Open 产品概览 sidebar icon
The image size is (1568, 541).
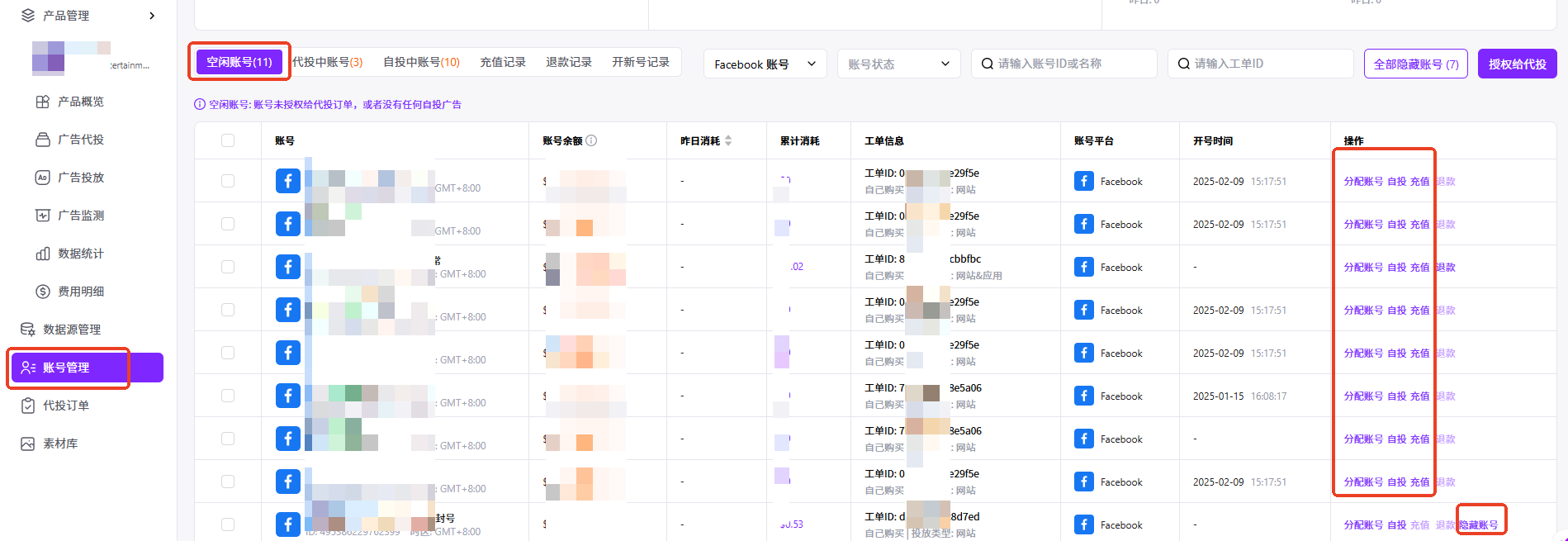43,102
